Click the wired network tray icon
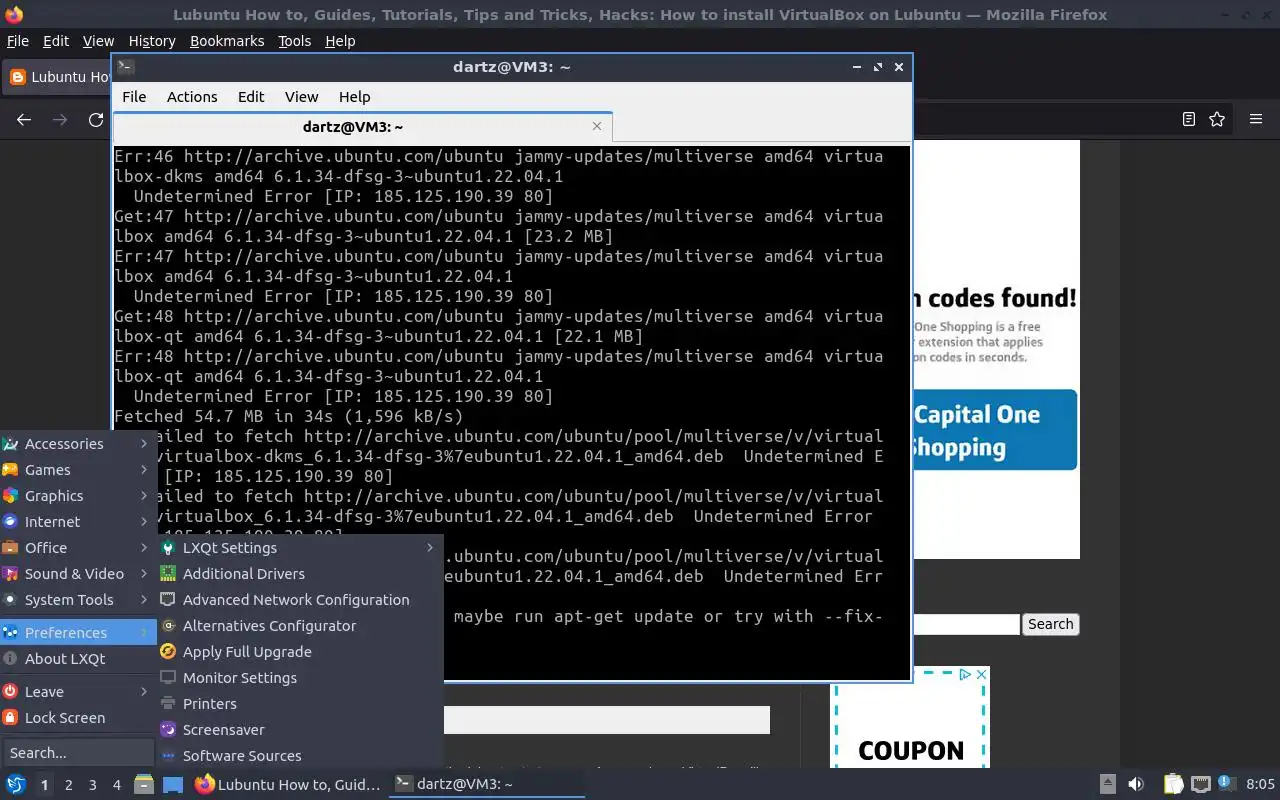Image resolution: width=1280 pixels, height=800 pixels. (1201, 784)
